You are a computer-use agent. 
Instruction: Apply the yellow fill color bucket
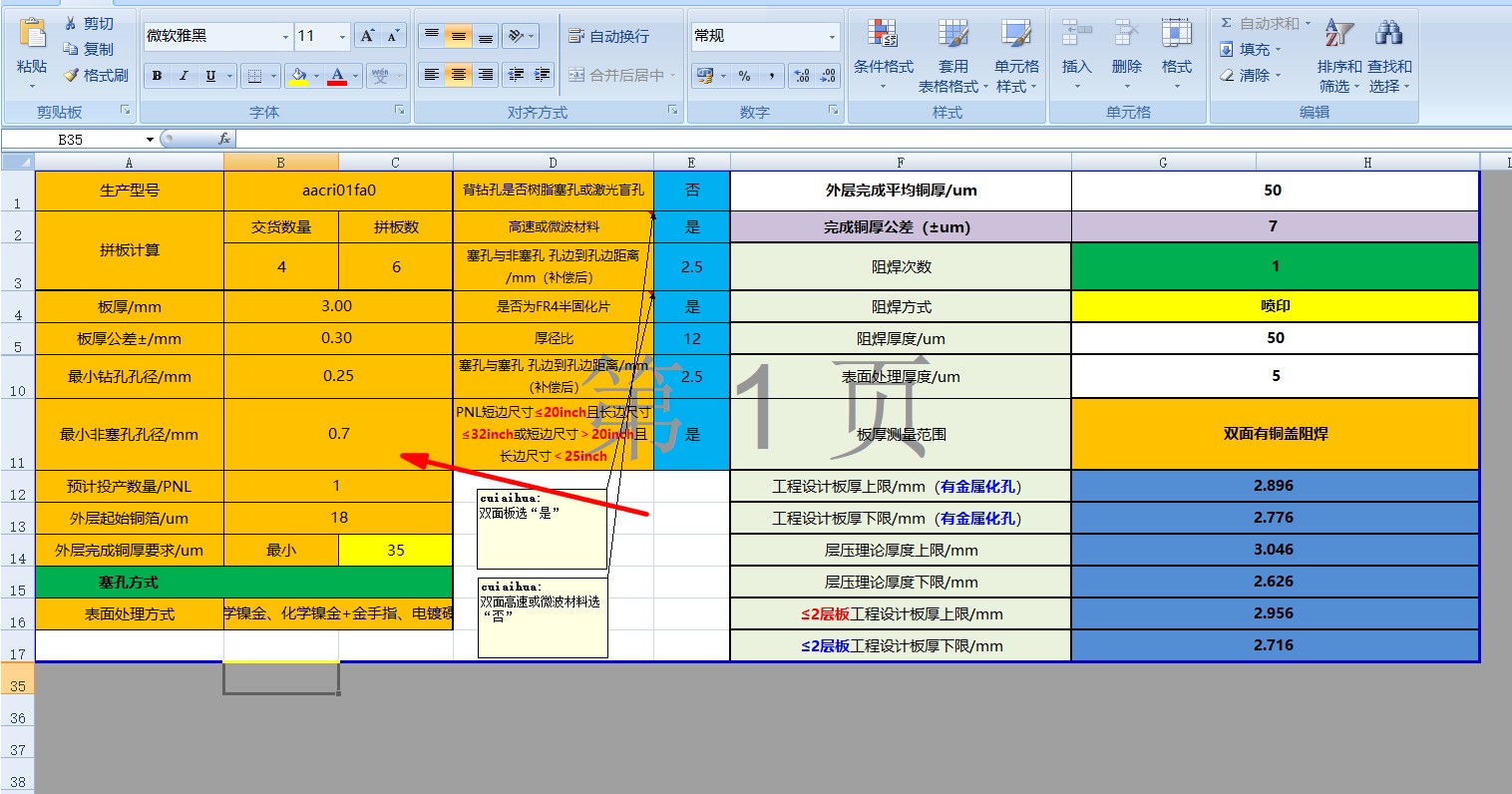coord(297,76)
